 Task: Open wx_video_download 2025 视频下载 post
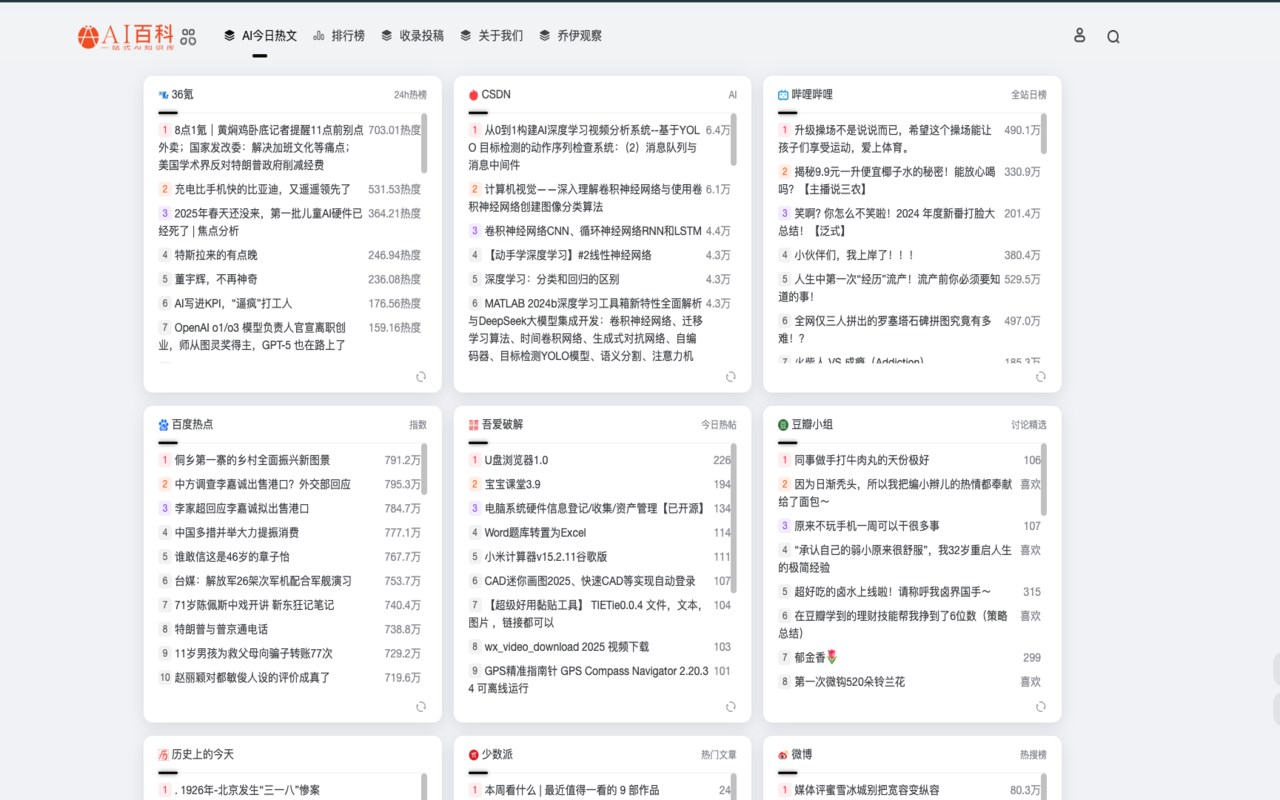566,647
